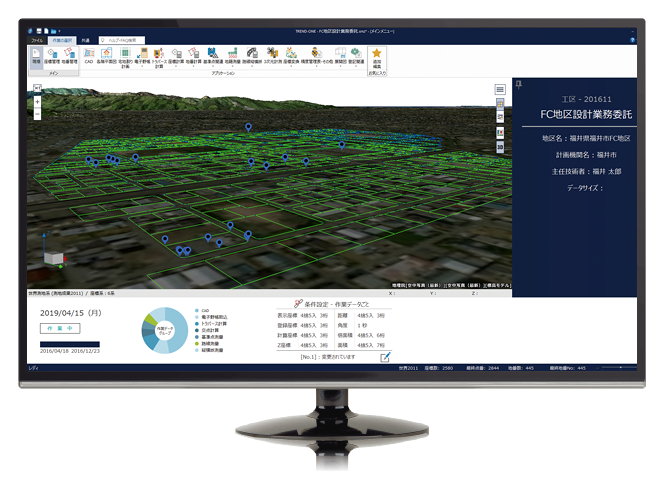This screenshot has height=489, width=664.
Task: Open the 地籍測量 tool
Action: (x=232, y=56)
